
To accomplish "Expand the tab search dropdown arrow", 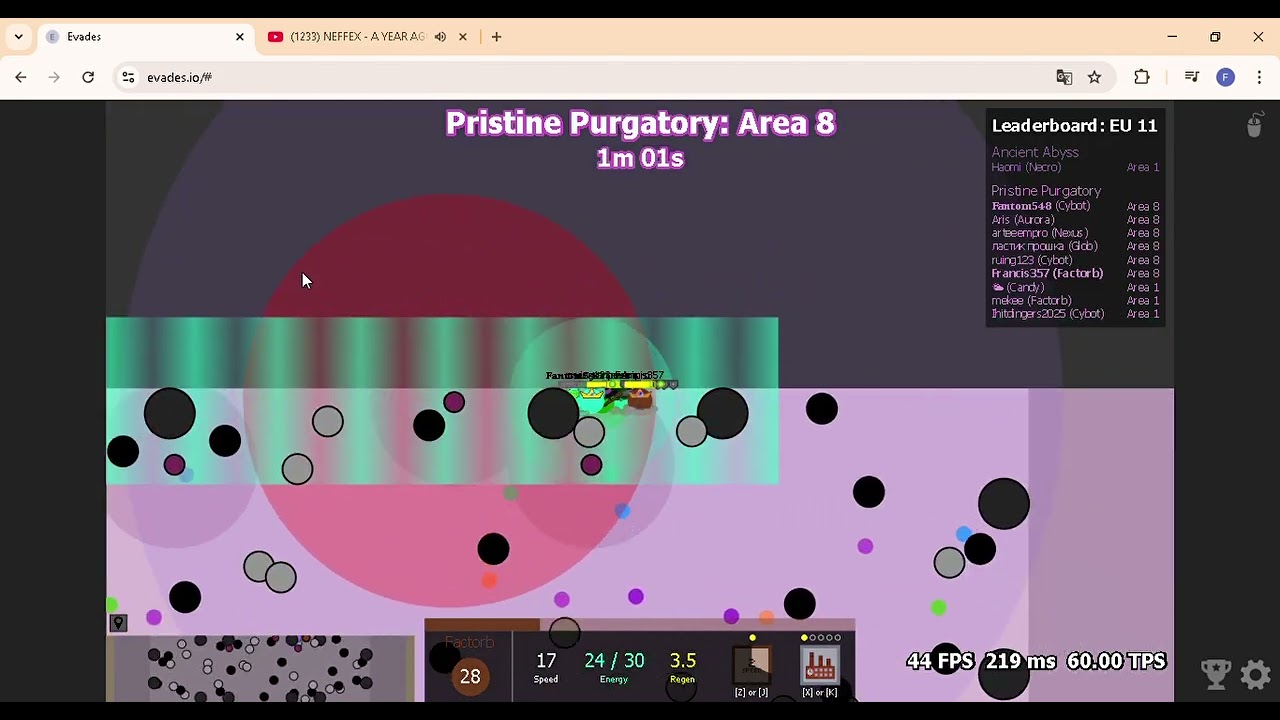I will pos(18,37).
